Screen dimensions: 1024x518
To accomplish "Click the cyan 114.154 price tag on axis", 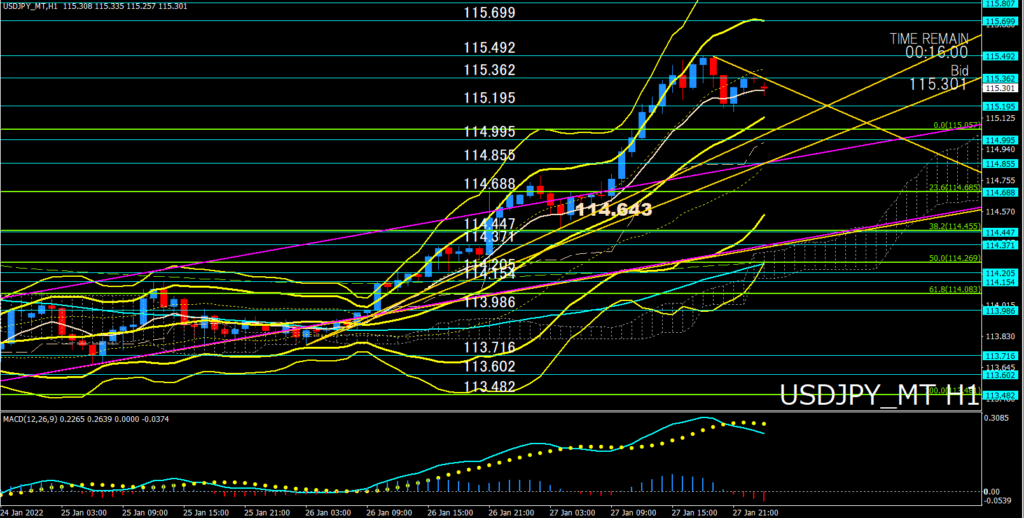I will coord(1000,282).
